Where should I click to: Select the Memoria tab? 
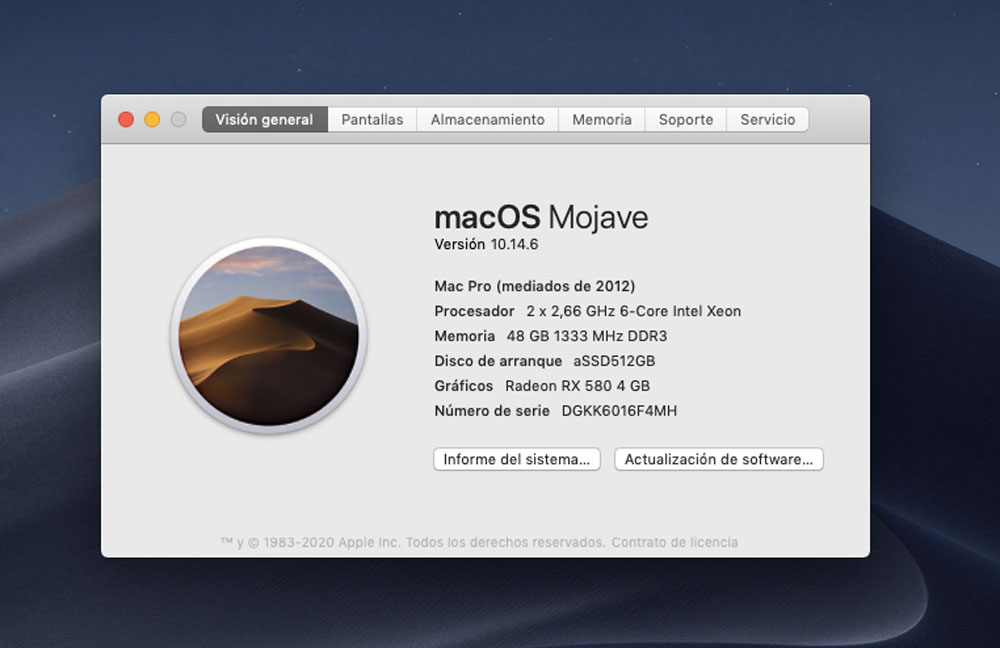[x=601, y=120]
